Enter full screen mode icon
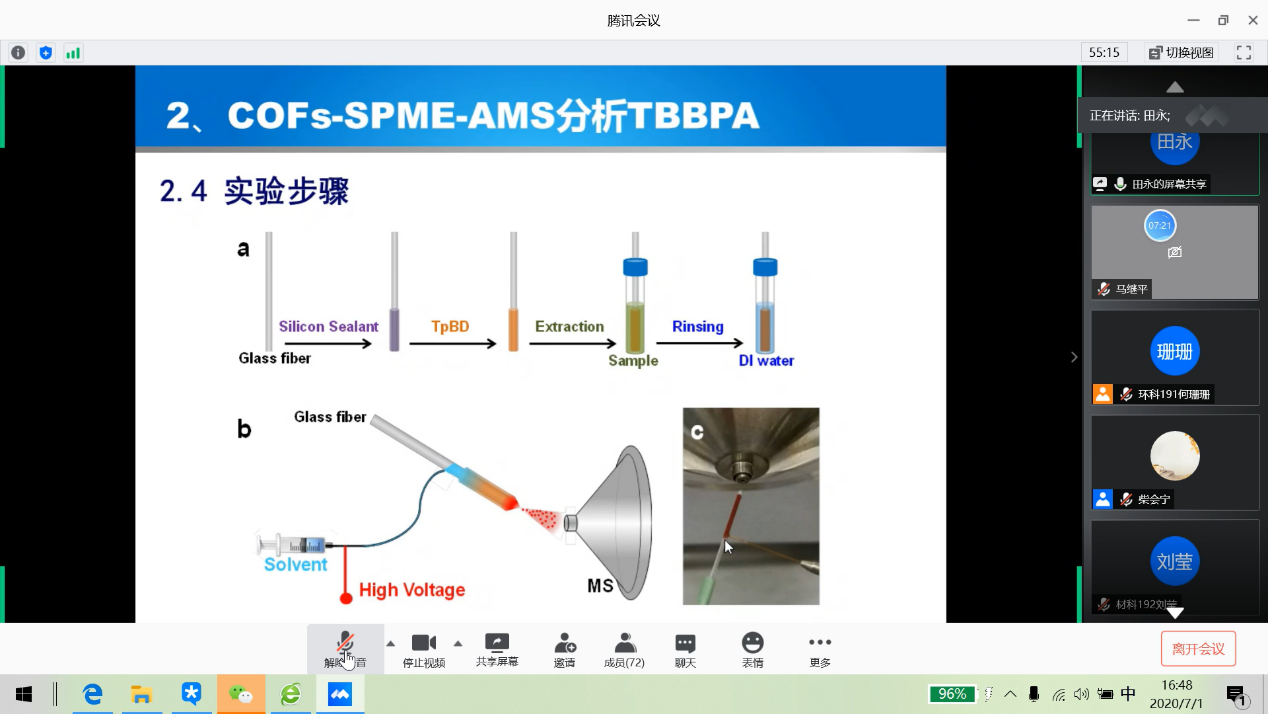1268x714 pixels. tap(1244, 53)
